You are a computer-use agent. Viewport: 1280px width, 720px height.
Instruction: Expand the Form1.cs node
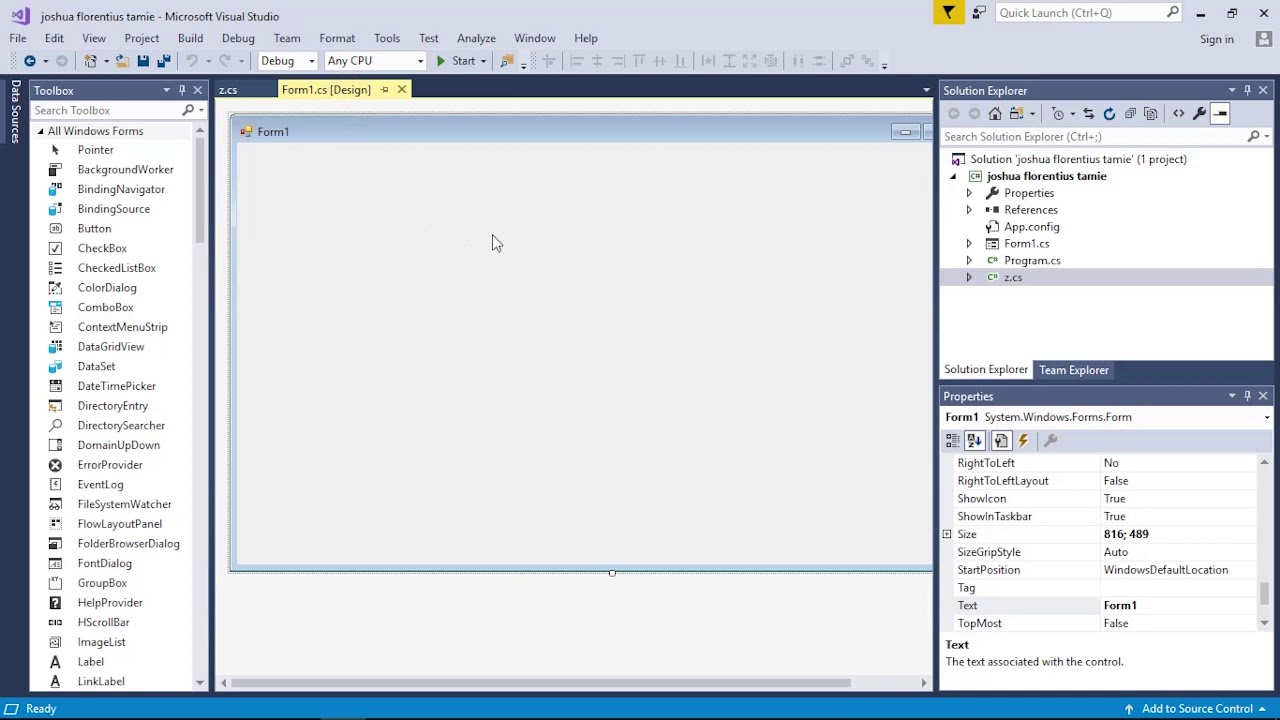point(968,244)
